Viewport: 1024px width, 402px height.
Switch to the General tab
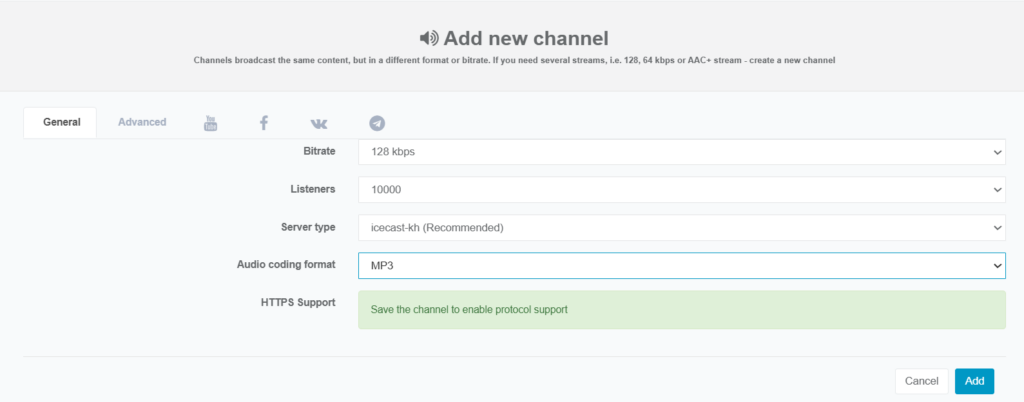61,122
